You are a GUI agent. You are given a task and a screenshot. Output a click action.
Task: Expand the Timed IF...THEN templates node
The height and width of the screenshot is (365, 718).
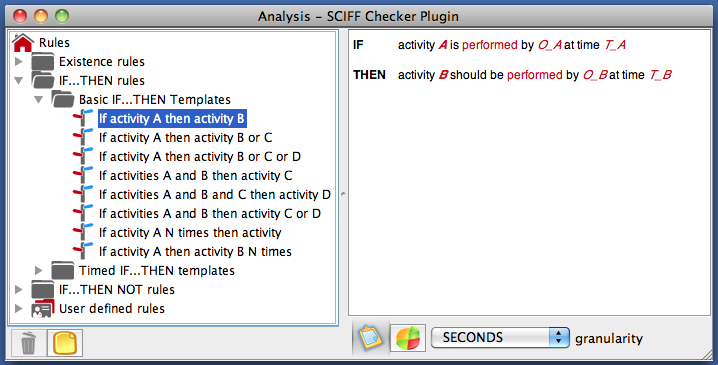(x=38, y=270)
